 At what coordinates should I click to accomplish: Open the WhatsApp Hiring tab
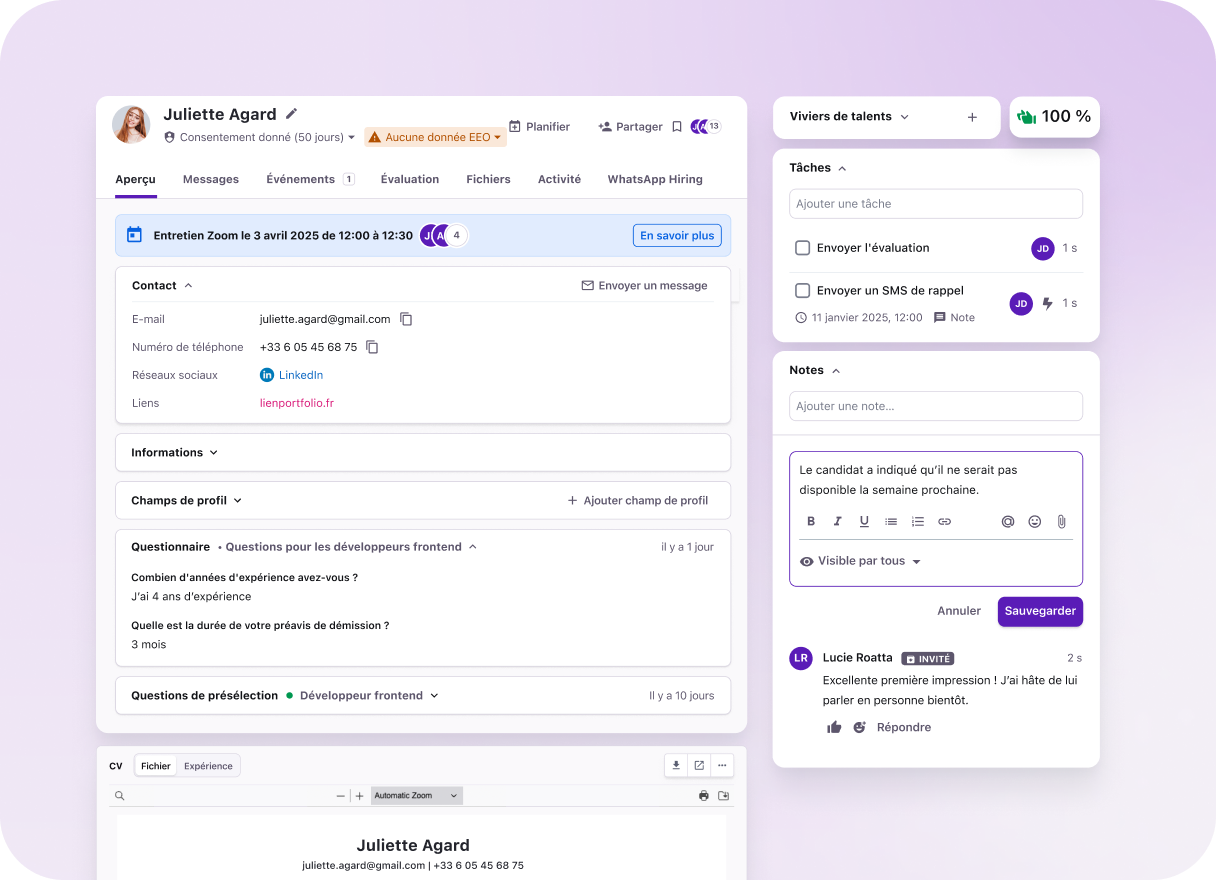pos(654,179)
